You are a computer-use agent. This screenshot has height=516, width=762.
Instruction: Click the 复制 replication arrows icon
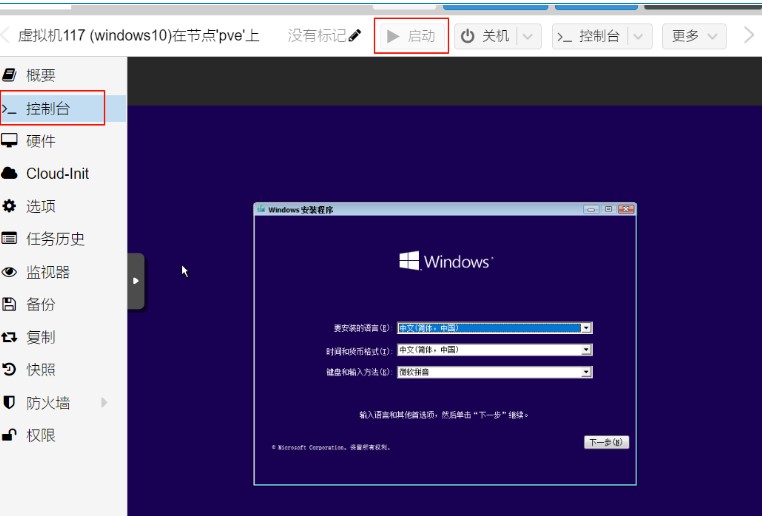[10, 337]
